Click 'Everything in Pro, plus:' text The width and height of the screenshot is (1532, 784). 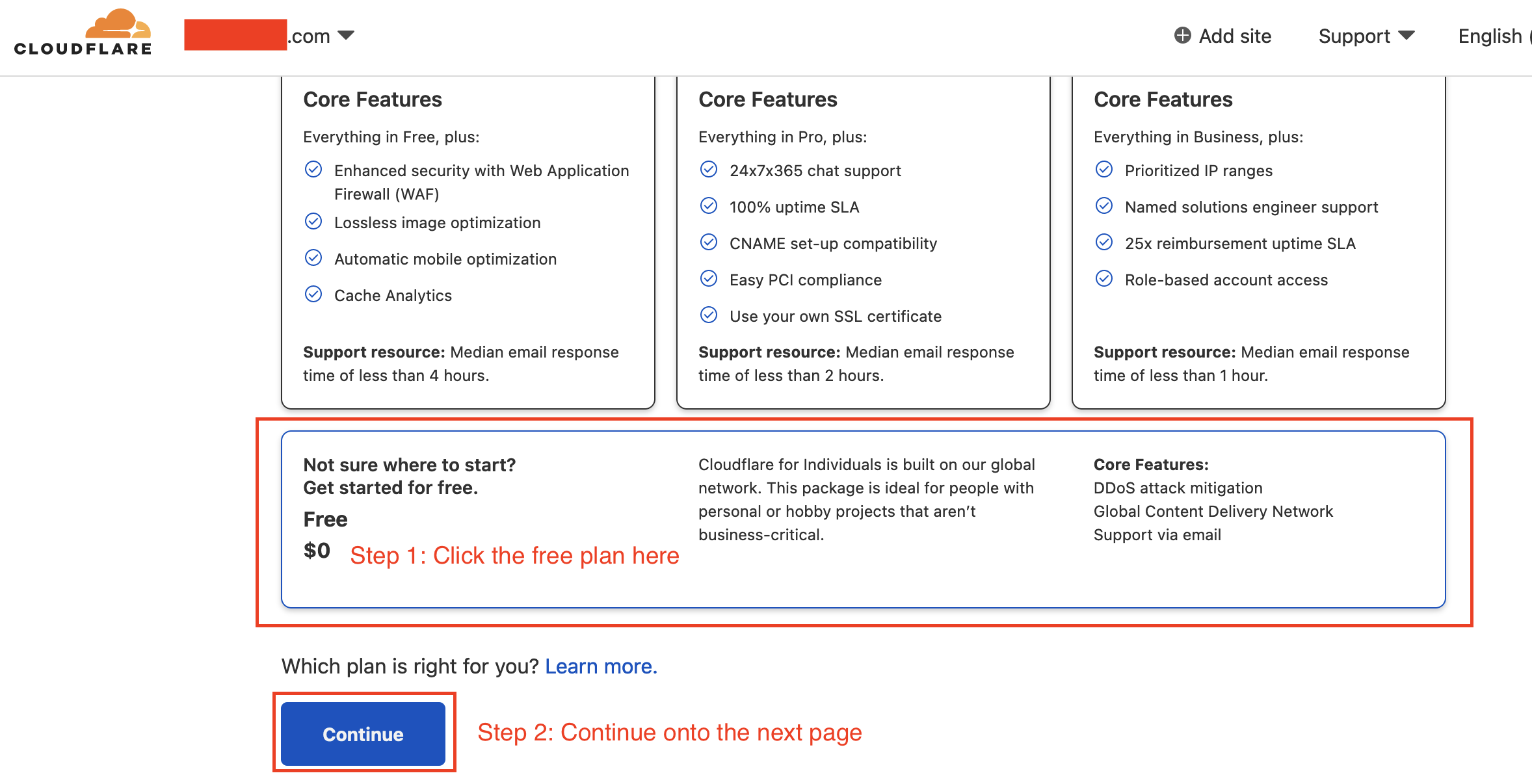[x=782, y=137]
